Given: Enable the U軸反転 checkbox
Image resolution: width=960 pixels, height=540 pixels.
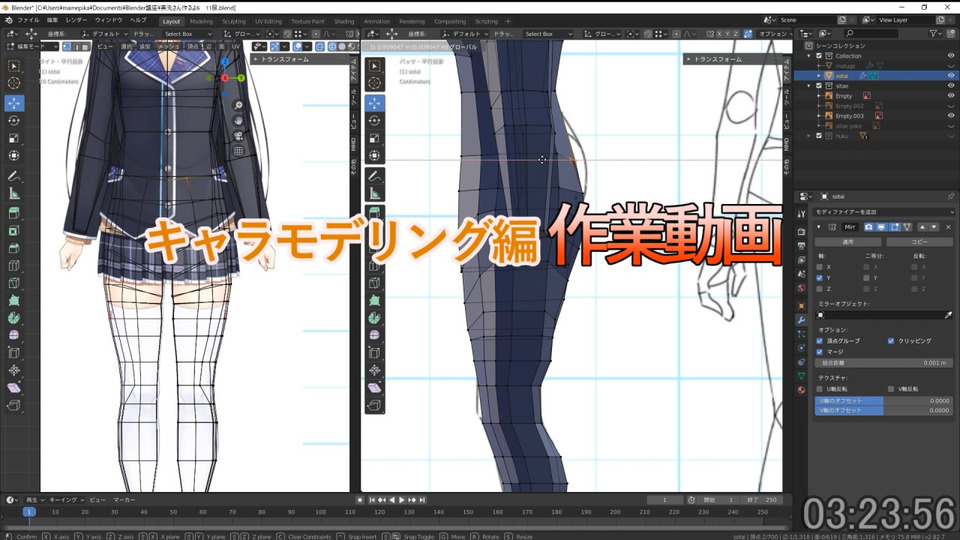Looking at the screenshot, I should tap(820, 389).
